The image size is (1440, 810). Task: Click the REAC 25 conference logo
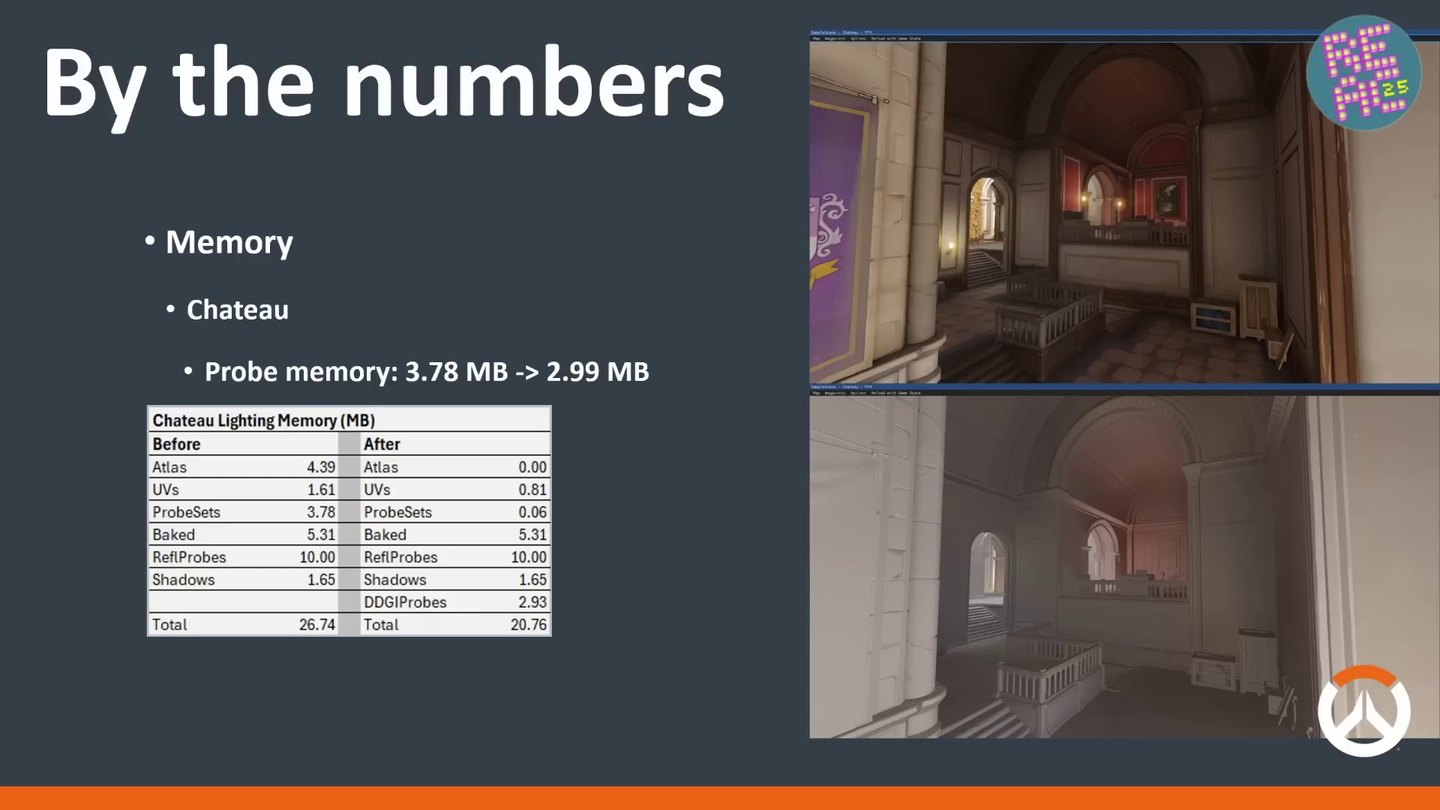click(x=1364, y=73)
